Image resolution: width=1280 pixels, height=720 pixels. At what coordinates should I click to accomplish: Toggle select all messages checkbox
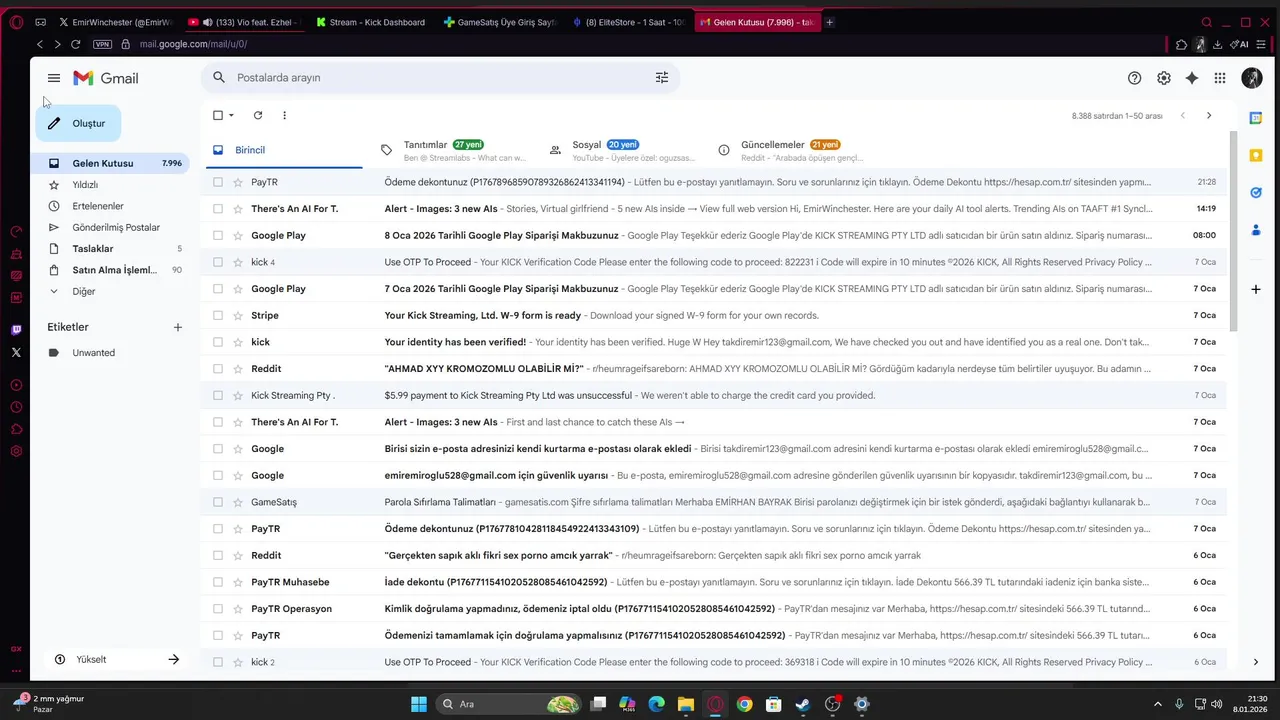[218, 115]
